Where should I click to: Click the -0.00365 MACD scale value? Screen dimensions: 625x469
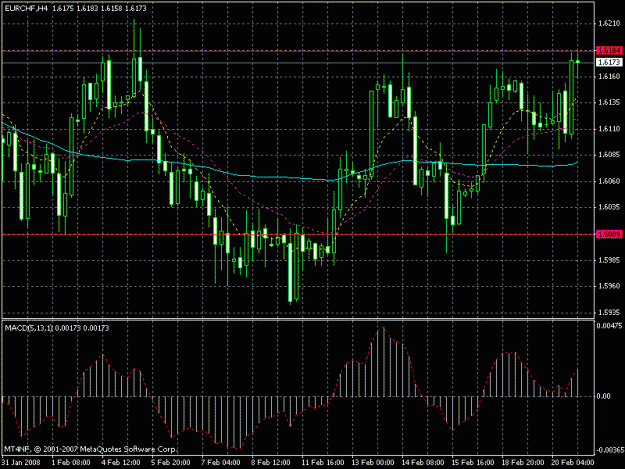pyautogui.click(x=610, y=450)
